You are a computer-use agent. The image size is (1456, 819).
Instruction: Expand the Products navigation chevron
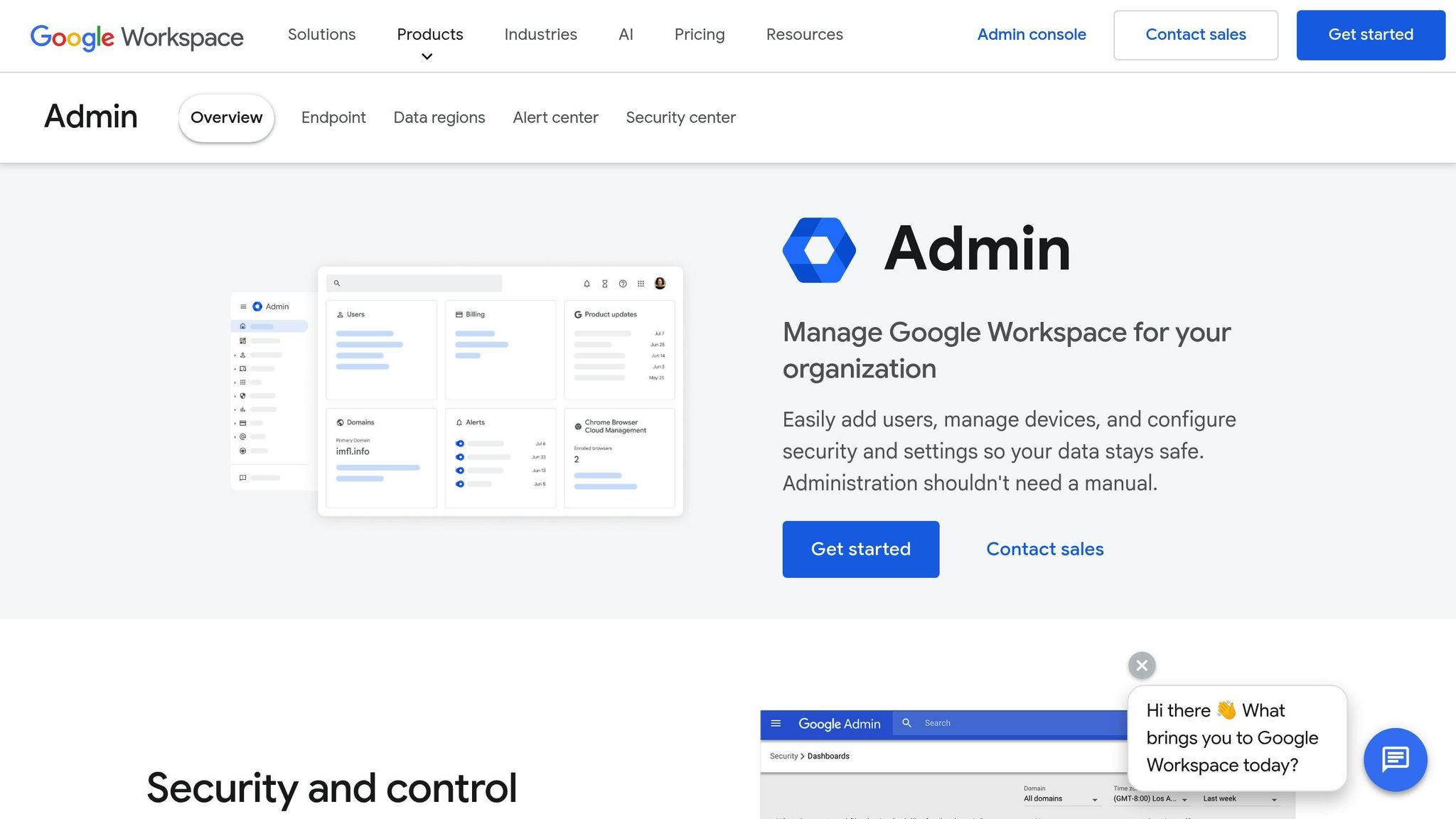(427, 56)
